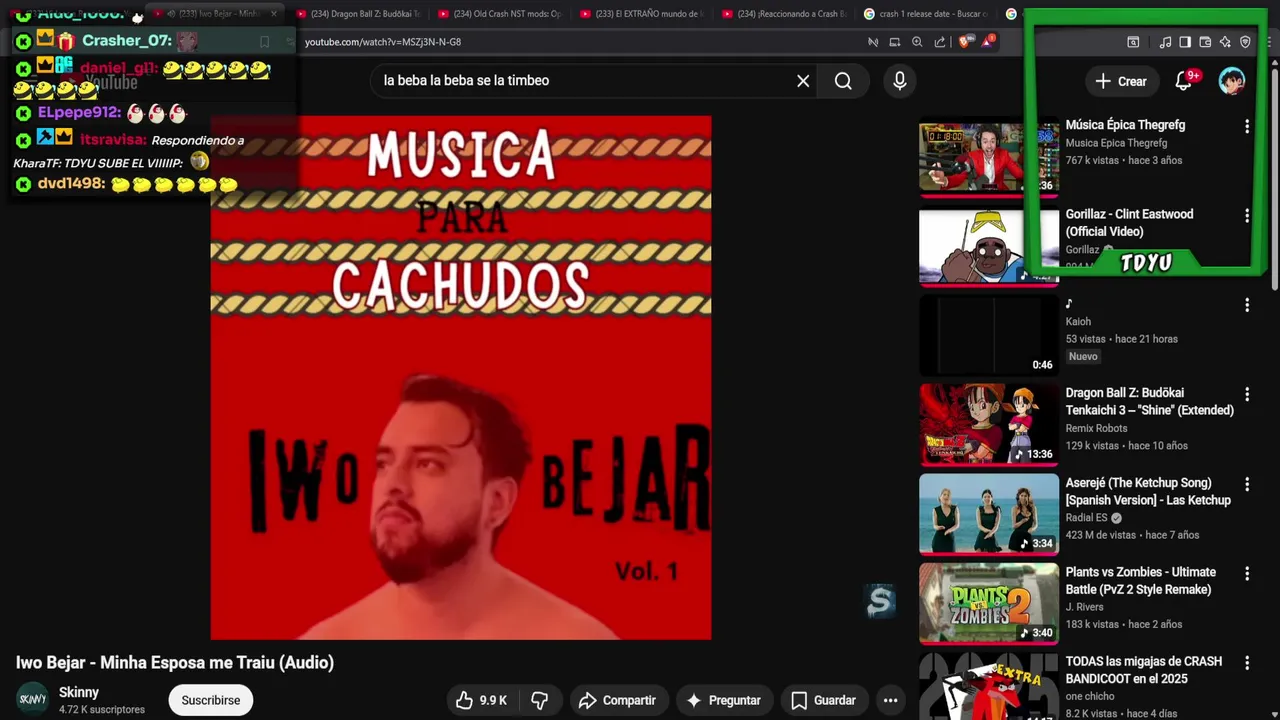Click the magnifier search button
The image size is (1280, 720).
pos(843,81)
